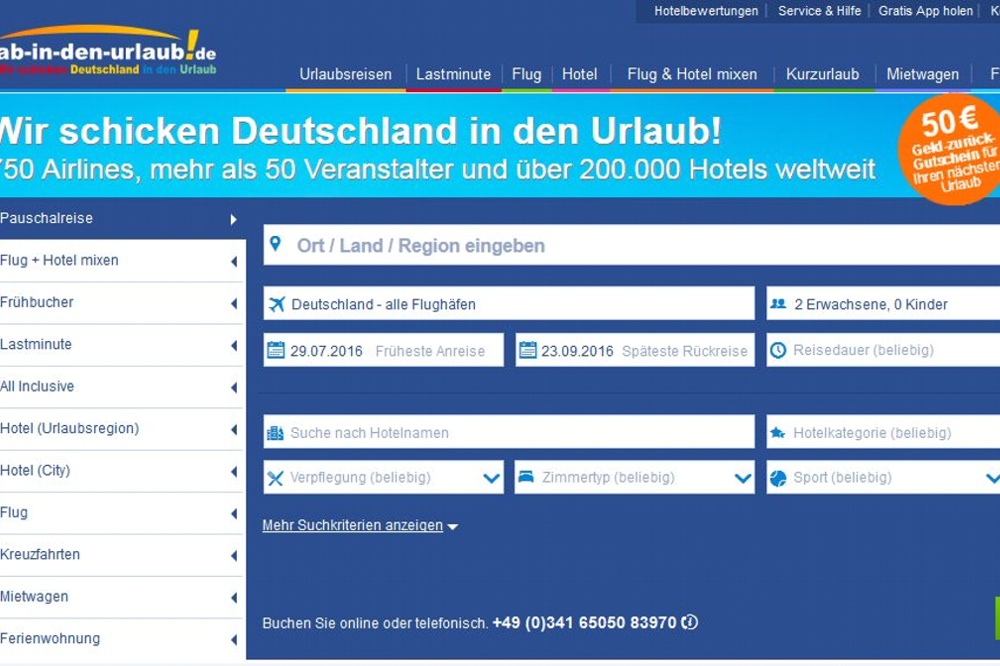
Task: Open the calendar icon for Früheste Anreise
Action: point(276,349)
